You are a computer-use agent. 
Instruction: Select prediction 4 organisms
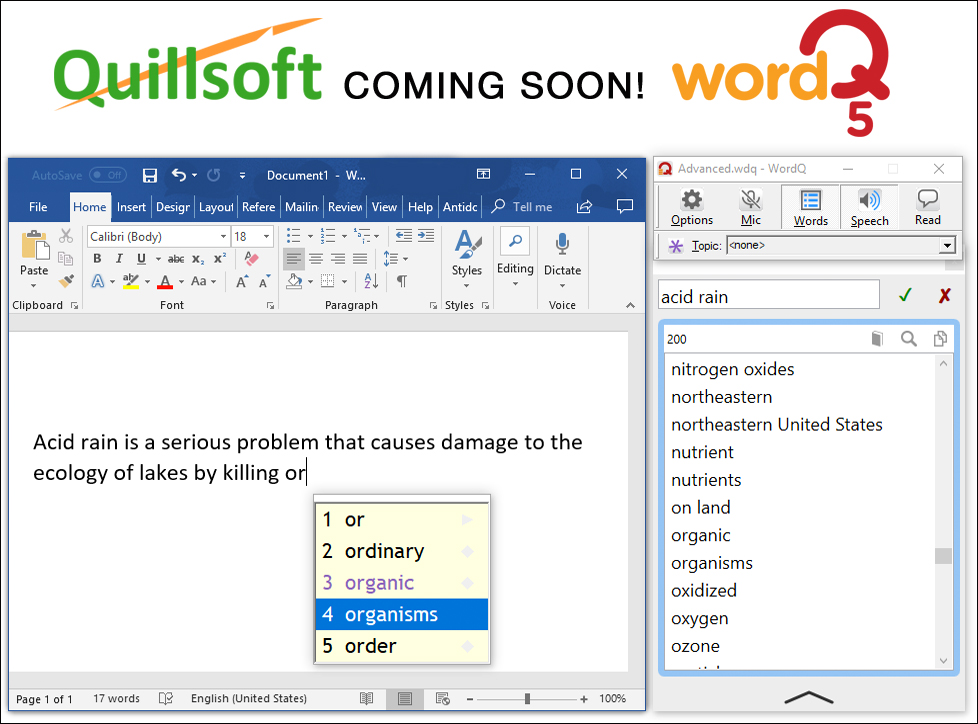click(402, 614)
